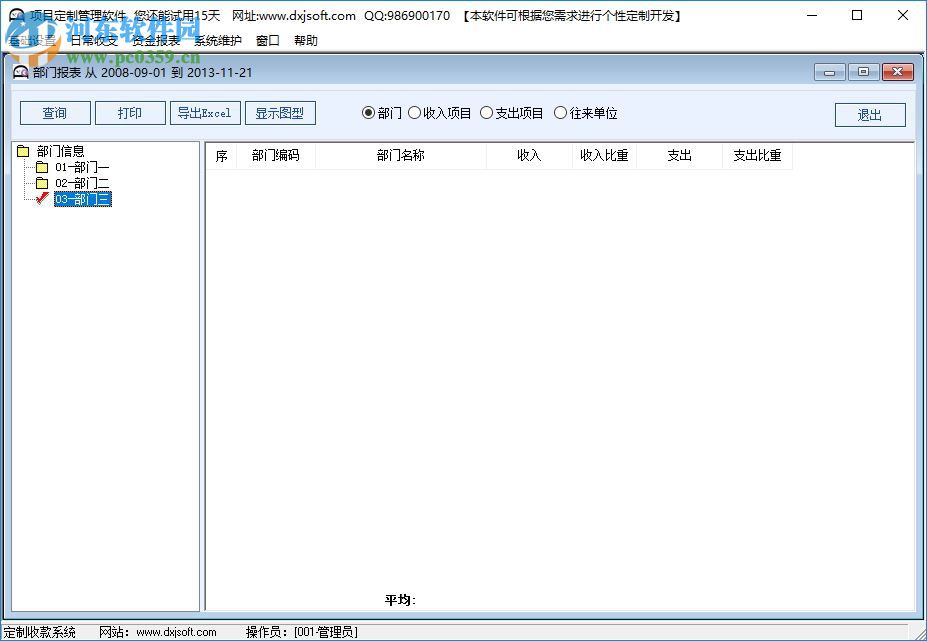
Task: Click the 导出Excel button
Action: pyautogui.click(x=205, y=113)
